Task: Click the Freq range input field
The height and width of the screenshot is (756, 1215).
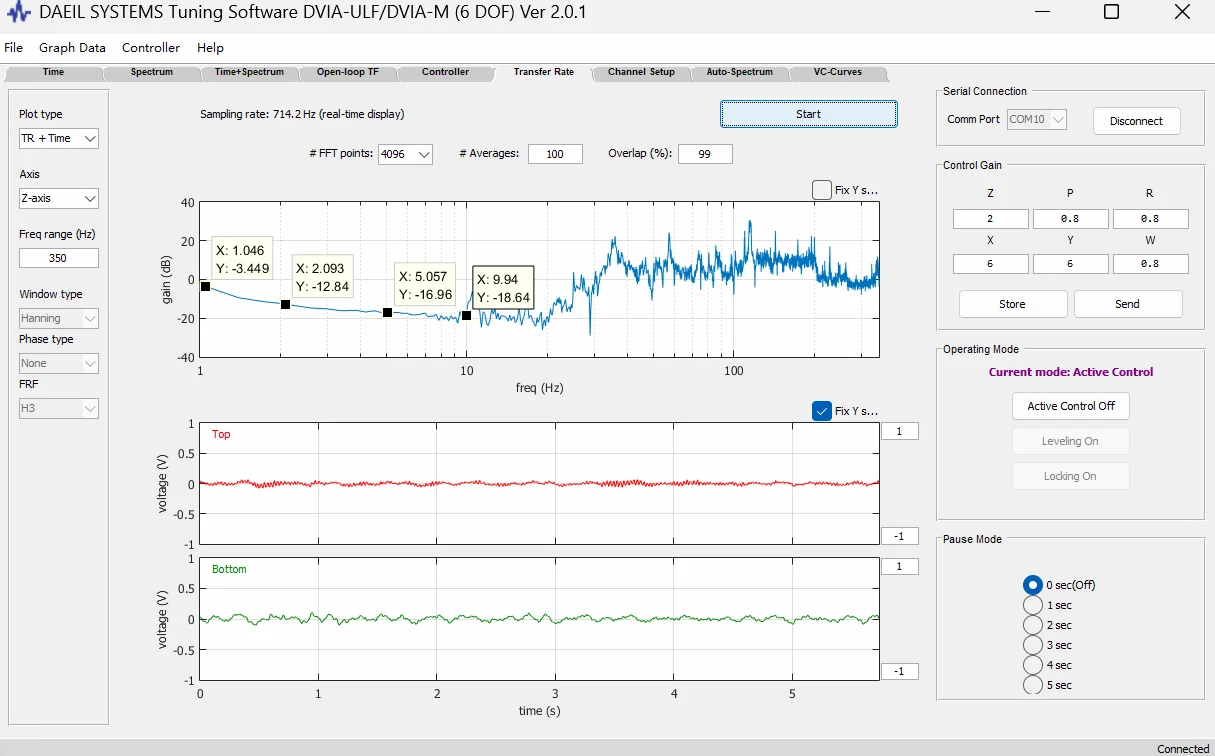Action: 59,258
